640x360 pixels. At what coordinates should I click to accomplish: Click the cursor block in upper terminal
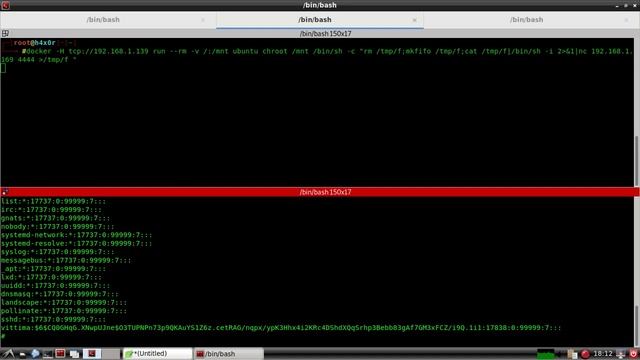click(3, 68)
